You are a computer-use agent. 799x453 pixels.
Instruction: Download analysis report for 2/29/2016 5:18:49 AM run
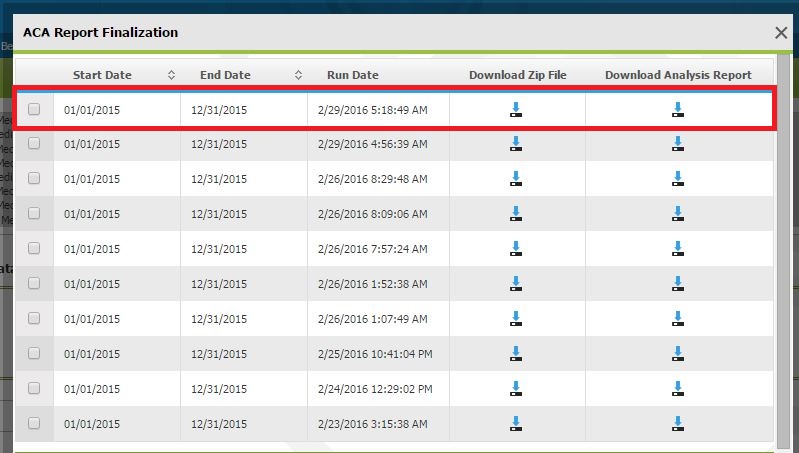click(677, 109)
